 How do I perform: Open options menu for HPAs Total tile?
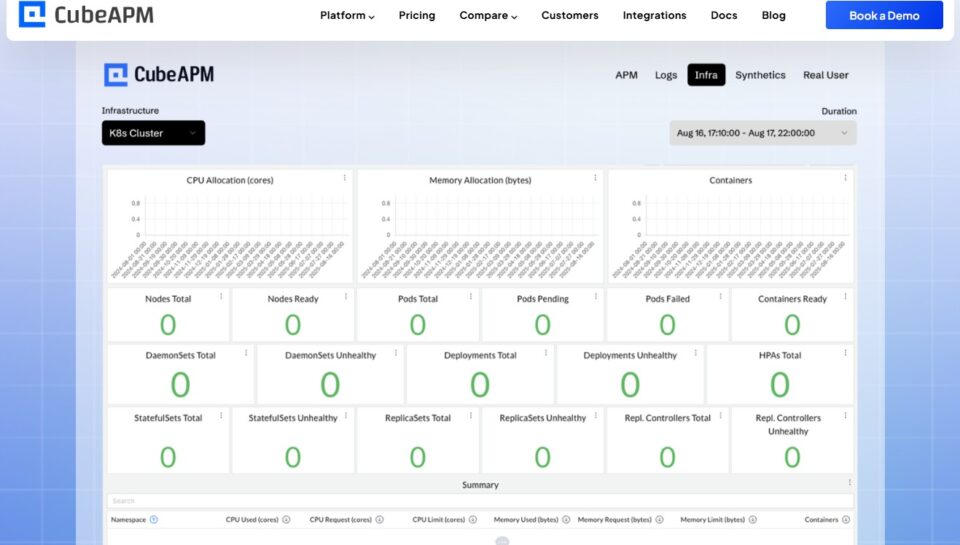click(x=846, y=353)
